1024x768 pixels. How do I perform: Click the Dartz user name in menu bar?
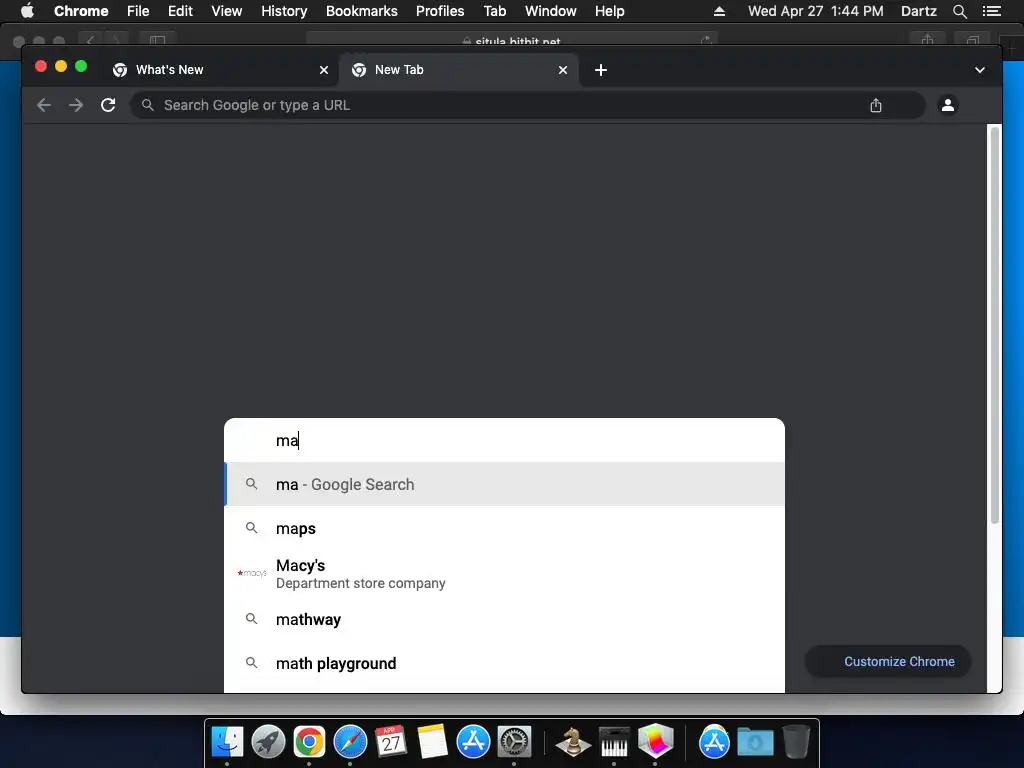coord(918,11)
